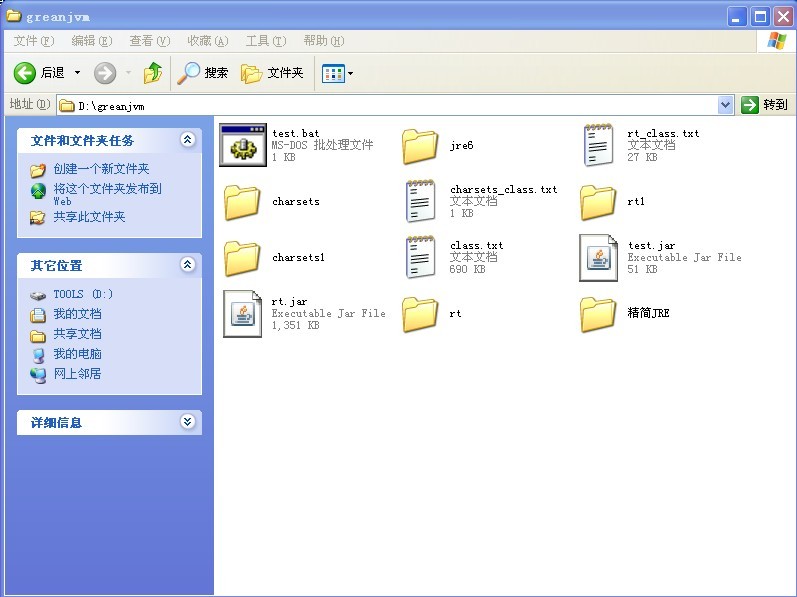Screen dimensions: 797x597
Task: Click the Forward arrow button
Action: coord(105,73)
